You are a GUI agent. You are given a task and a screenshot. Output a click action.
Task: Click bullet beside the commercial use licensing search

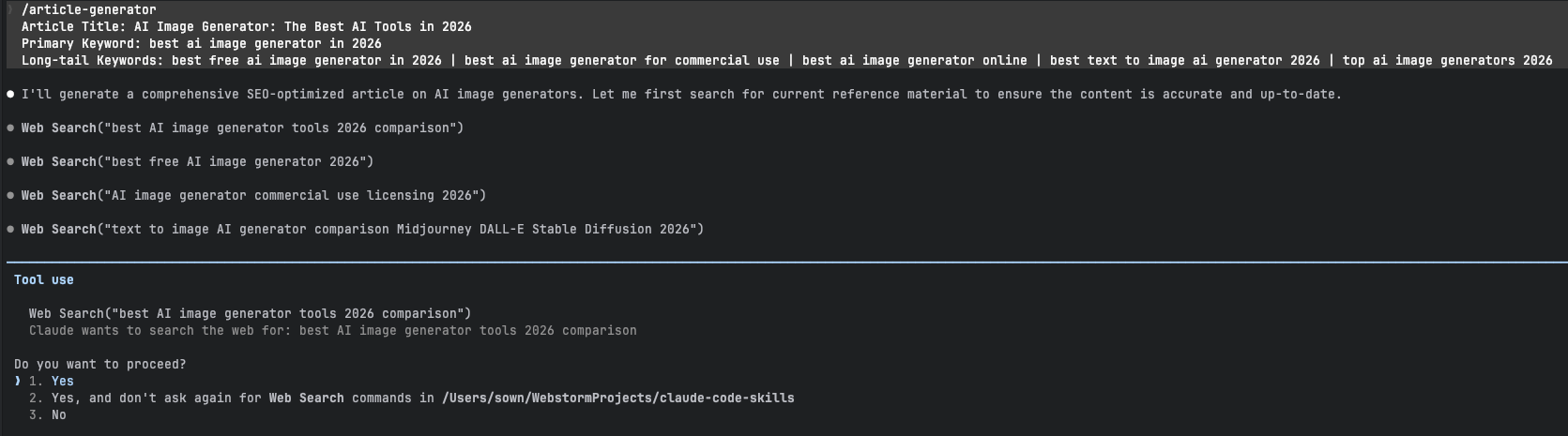pos(10,195)
